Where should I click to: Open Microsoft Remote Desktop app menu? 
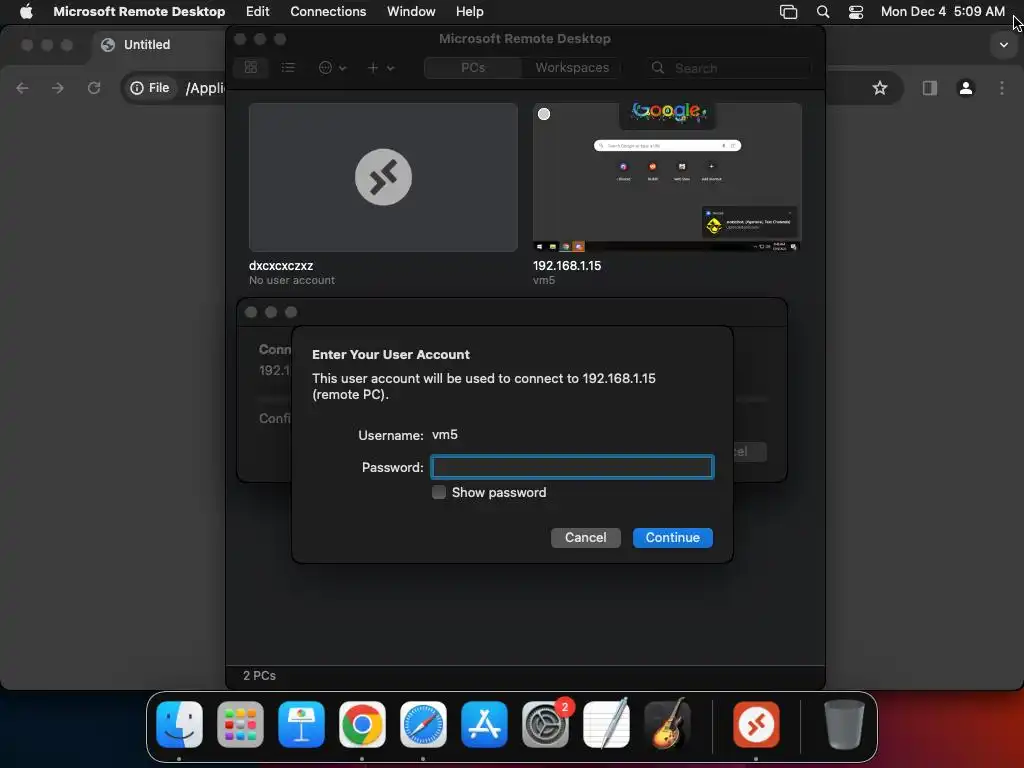(x=139, y=12)
